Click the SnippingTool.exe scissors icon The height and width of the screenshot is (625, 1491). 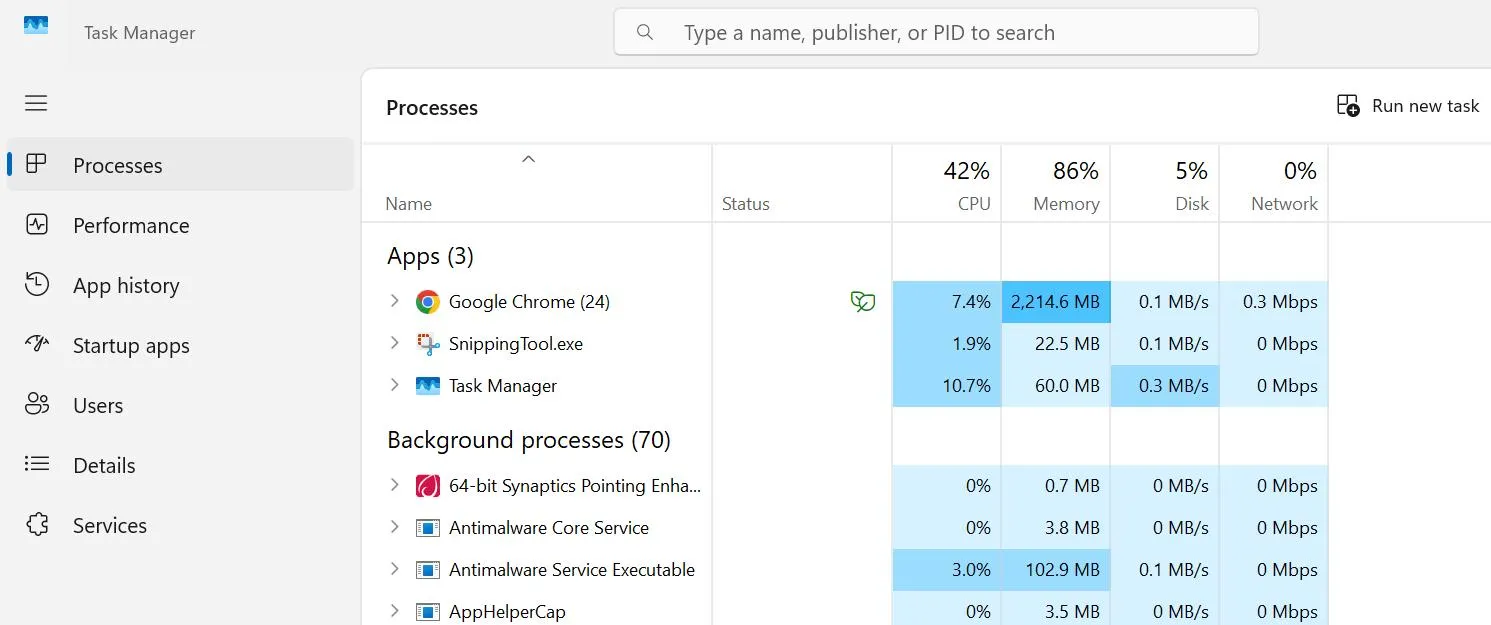pyautogui.click(x=428, y=344)
